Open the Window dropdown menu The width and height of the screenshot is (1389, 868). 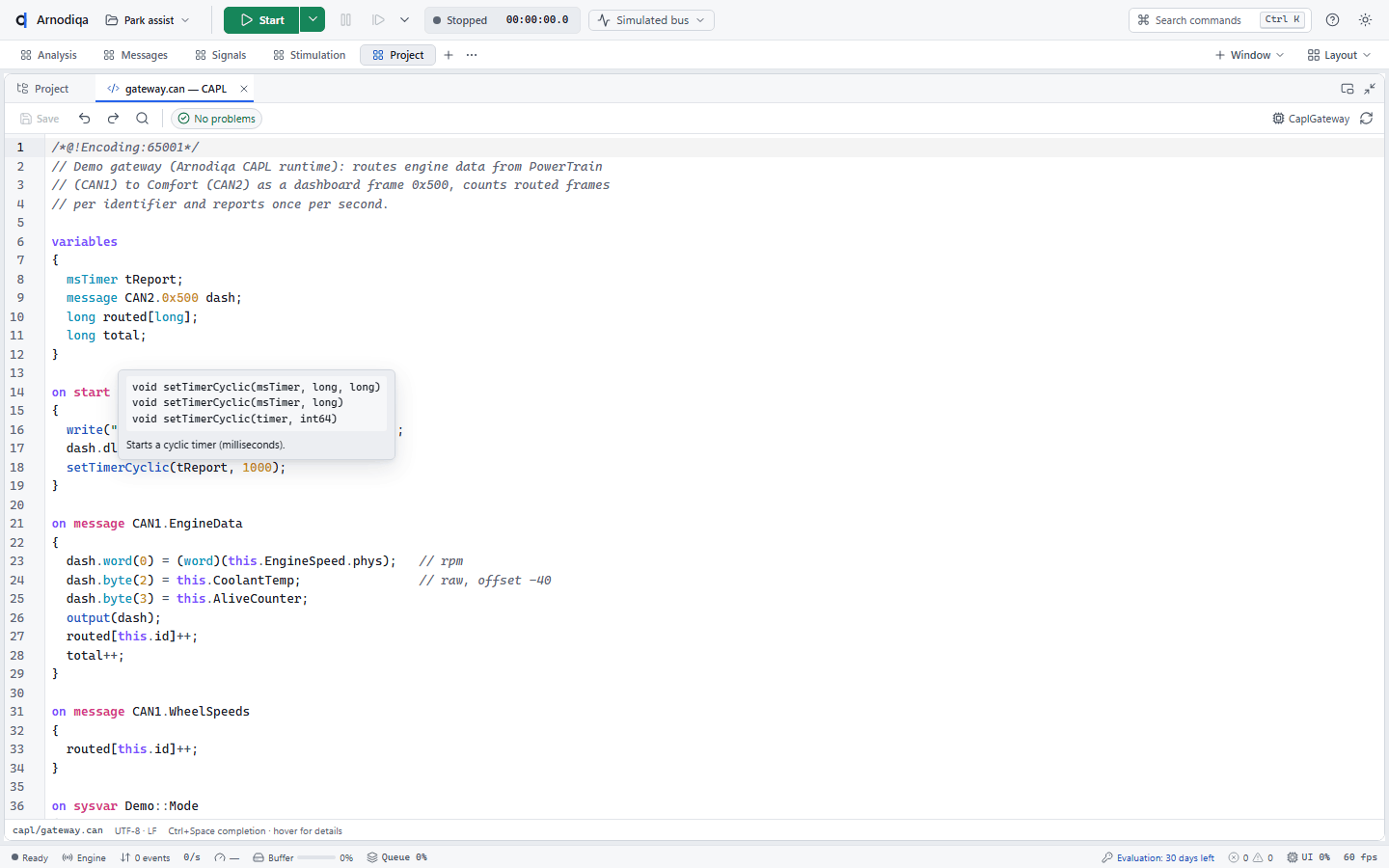pos(1250,55)
